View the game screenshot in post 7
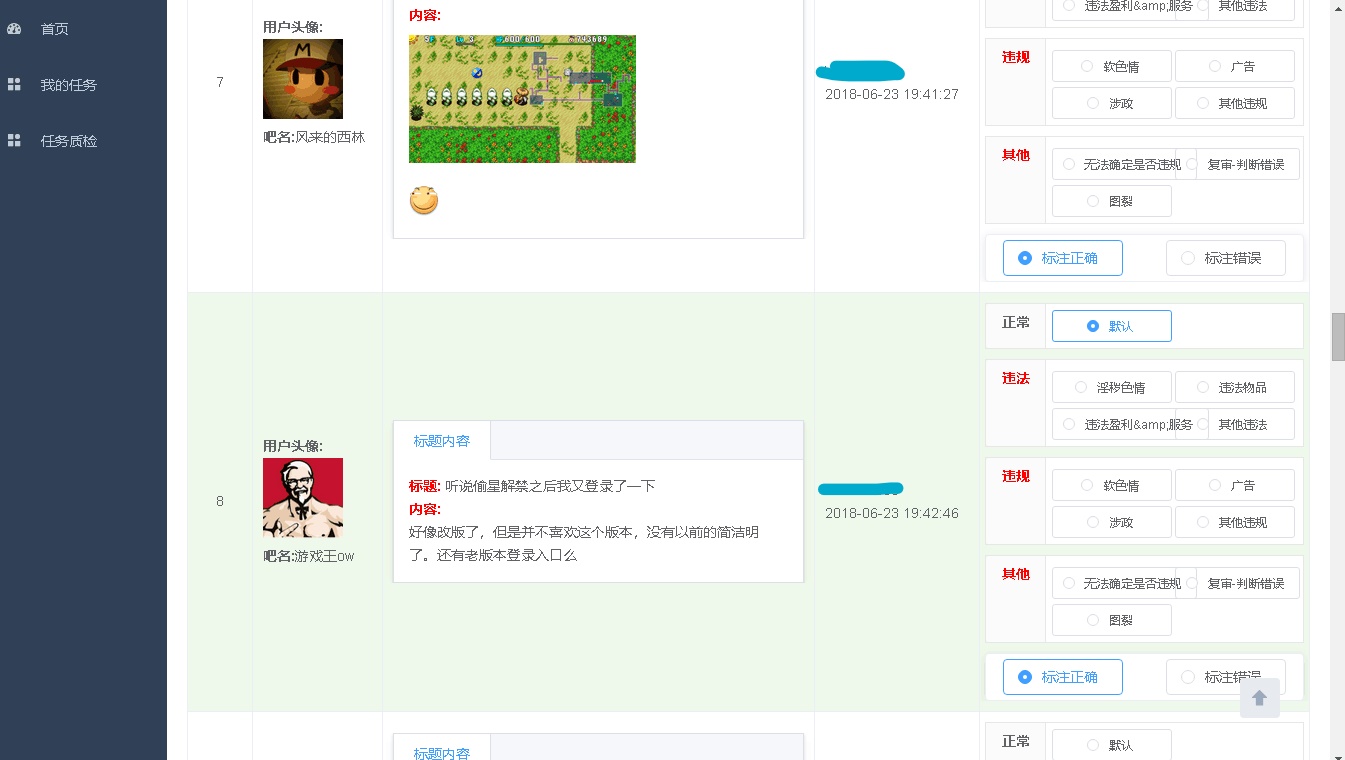This screenshot has height=760, width=1345. (x=521, y=98)
